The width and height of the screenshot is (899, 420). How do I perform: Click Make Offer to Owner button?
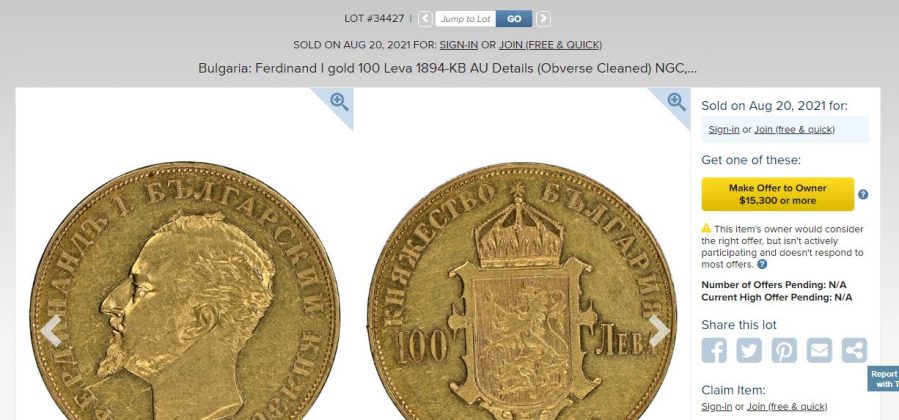click(x=777, y=194)
